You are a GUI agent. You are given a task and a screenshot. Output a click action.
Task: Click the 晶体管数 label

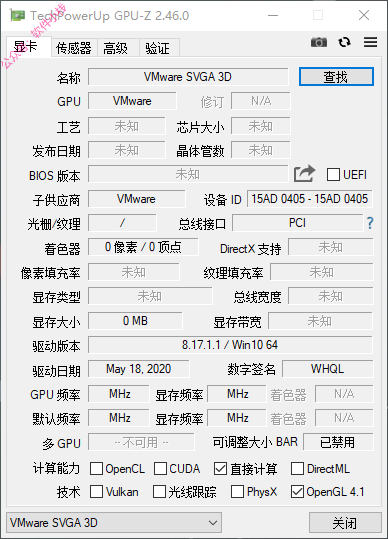(x=200, y=151)
